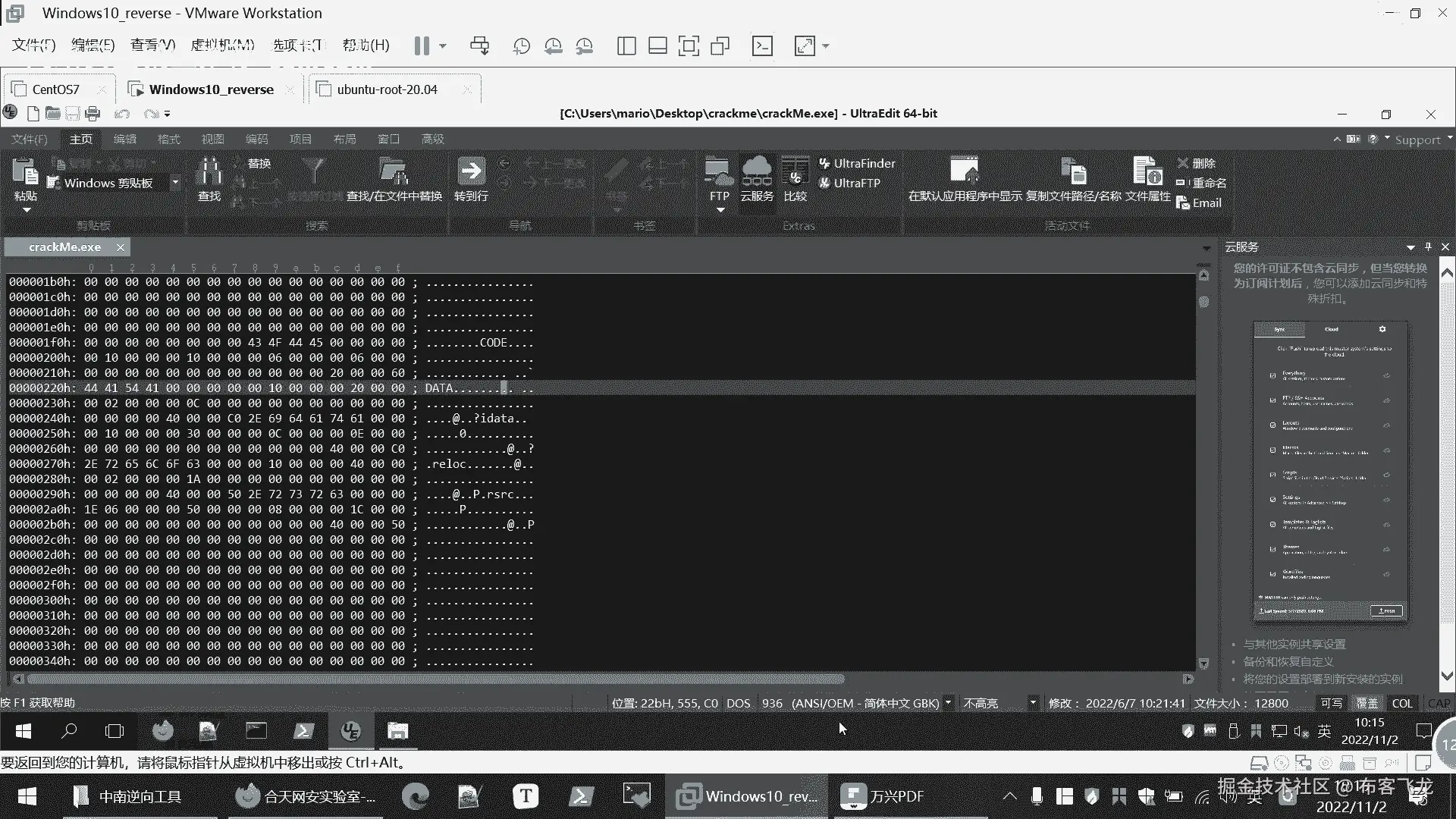This screenshot has width=1456, height=819.
Task: Click Find/Replace in Files icon
Action: (394, 173)
